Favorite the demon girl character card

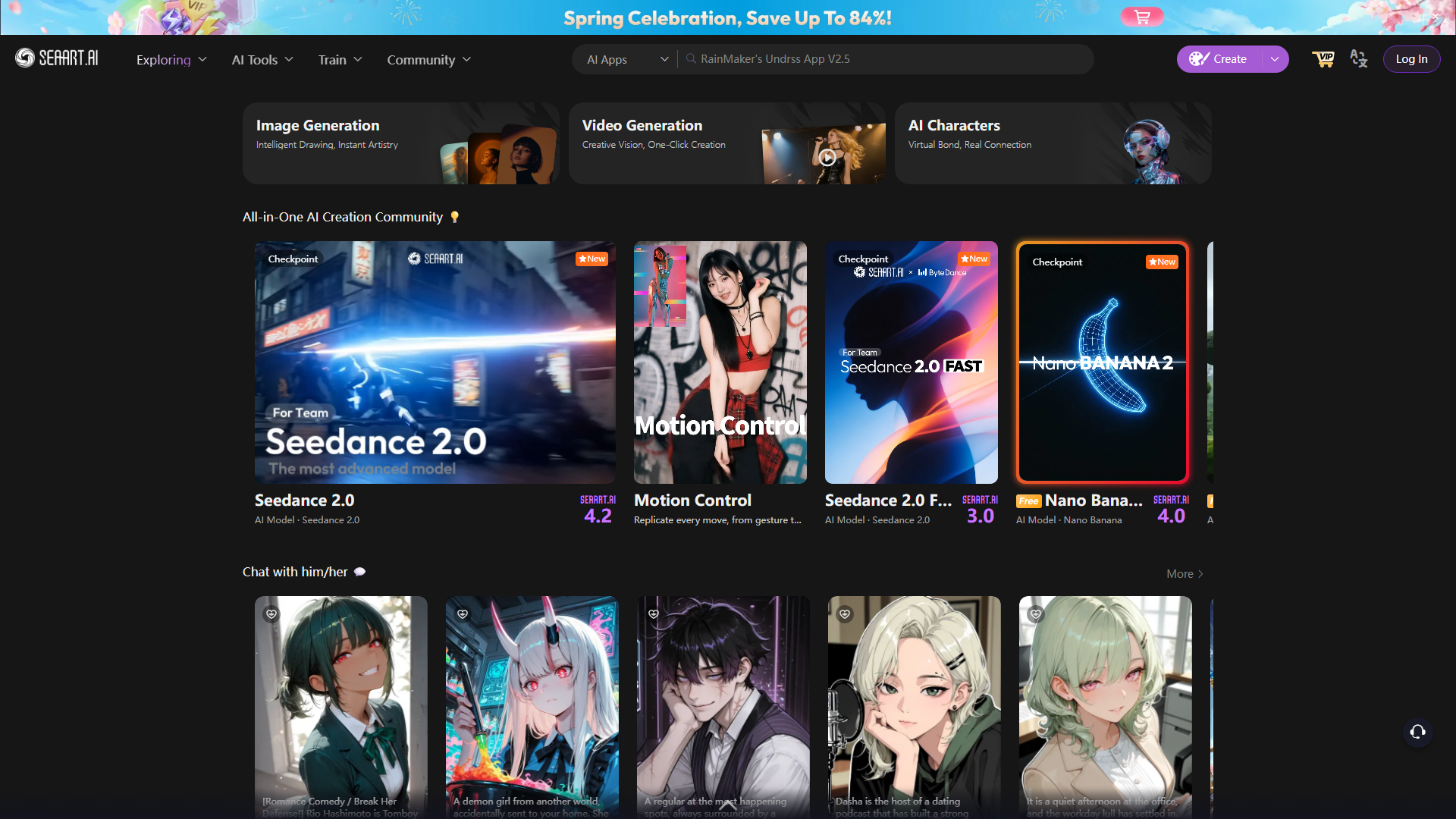463,613
